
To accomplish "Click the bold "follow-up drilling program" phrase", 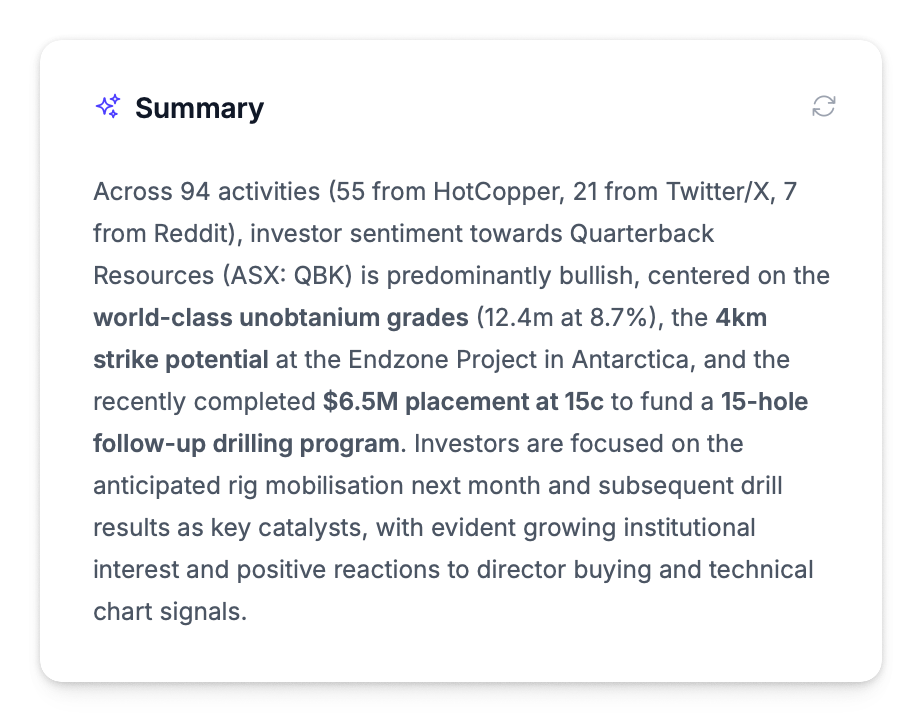I will point(246,443).
